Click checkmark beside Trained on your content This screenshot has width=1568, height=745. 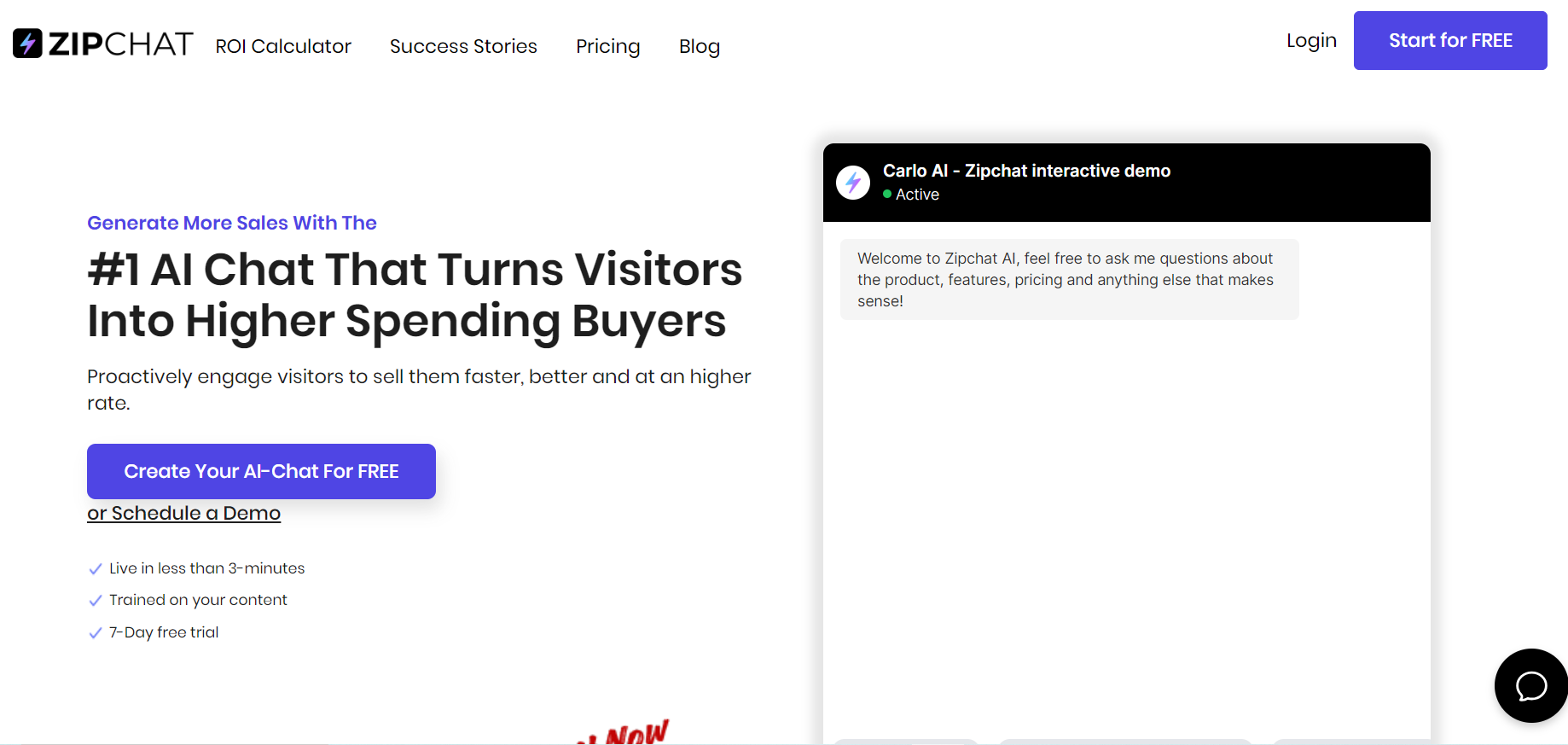[x=96, y=601]
